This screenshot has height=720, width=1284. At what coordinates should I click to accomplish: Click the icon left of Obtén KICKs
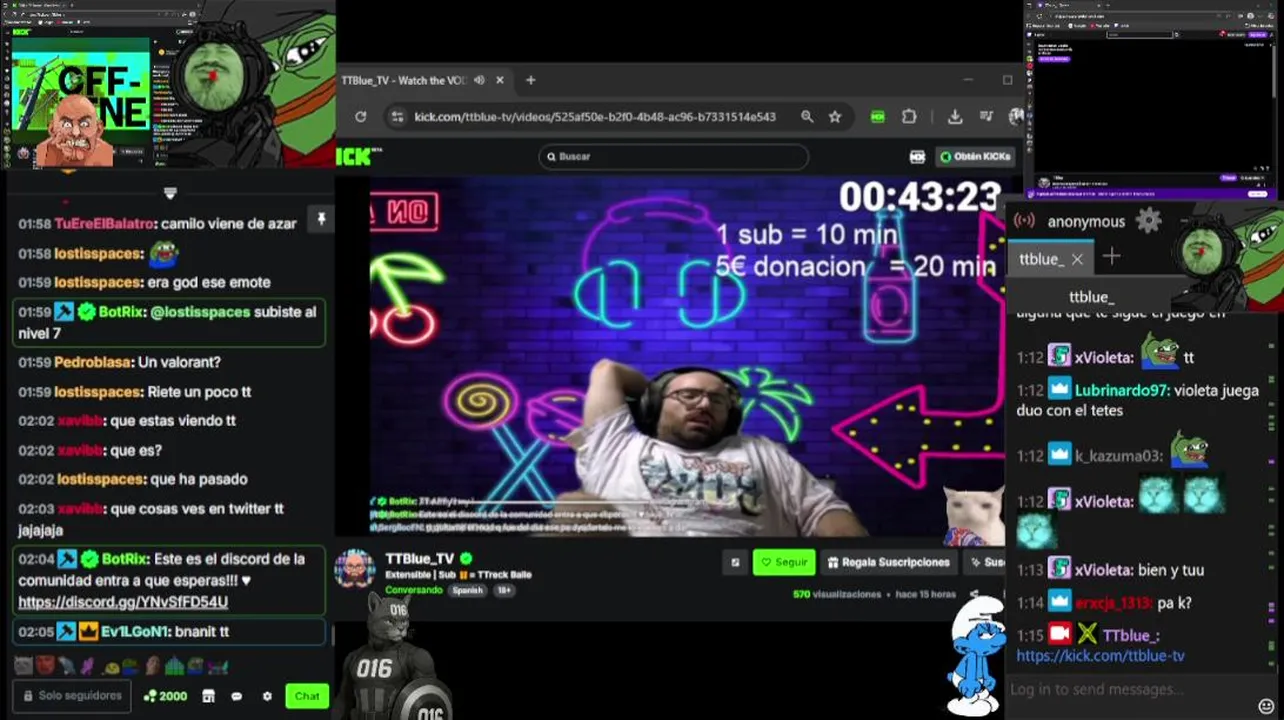(x=917, y=157)
